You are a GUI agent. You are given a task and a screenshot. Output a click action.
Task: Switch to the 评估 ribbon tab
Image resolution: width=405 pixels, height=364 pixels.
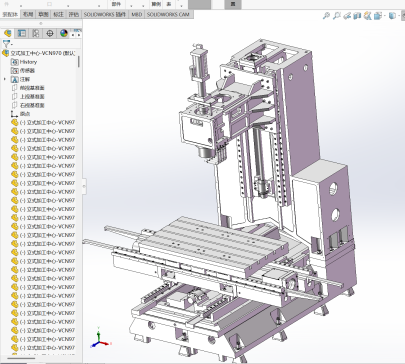pyautogui.click(x=74, y=14)
